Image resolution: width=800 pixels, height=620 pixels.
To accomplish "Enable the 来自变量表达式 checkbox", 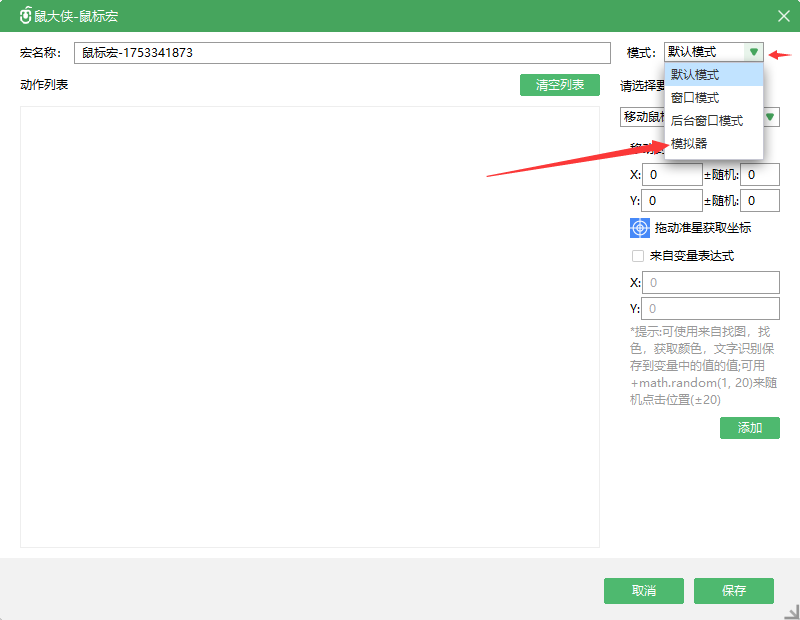I will (x=638, y=256).
